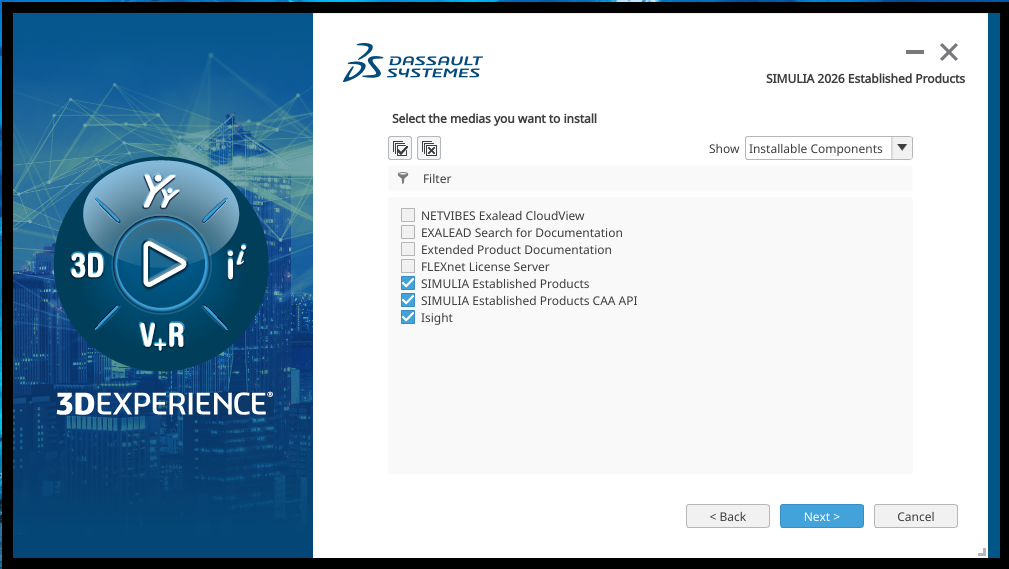Uncheck SIMULIA Established Products CAA API

coord(408,301)
